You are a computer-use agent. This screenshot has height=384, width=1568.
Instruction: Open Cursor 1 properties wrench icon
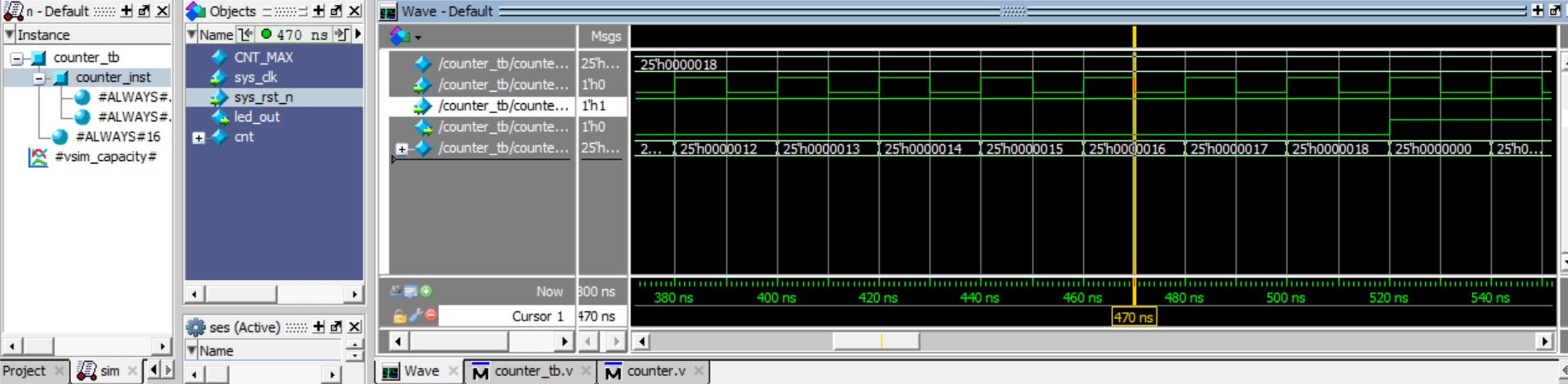coord(416,315)
